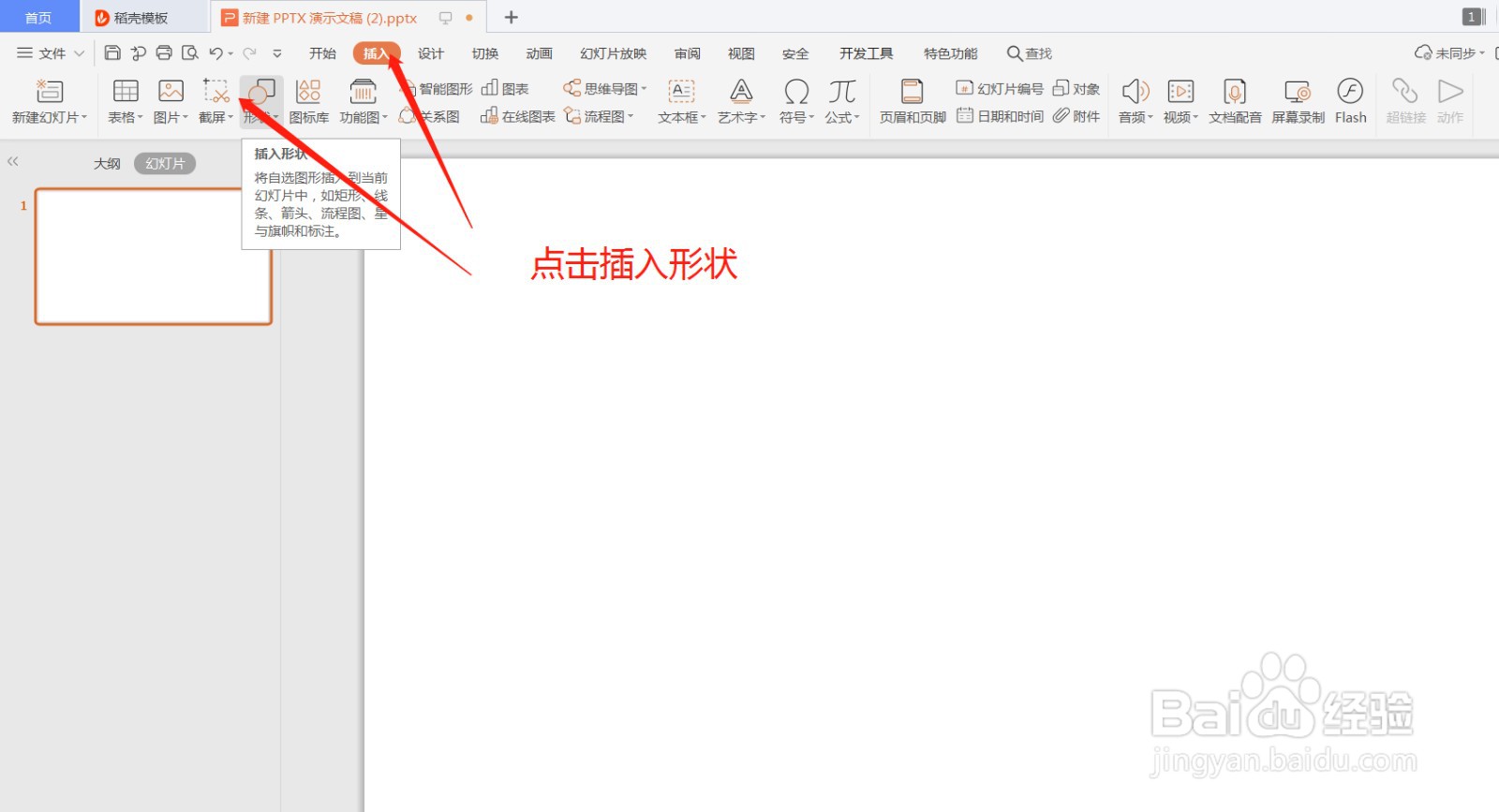
Task: Insert a Chart (图表)
Action: pyautogui.click(x=505, y=89)
